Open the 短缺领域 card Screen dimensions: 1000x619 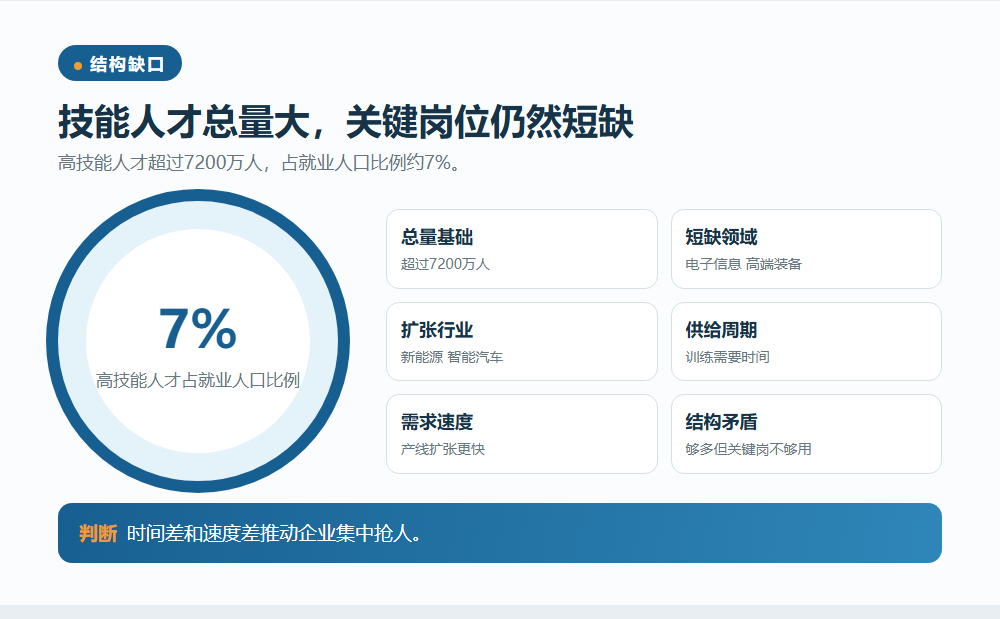806,249
